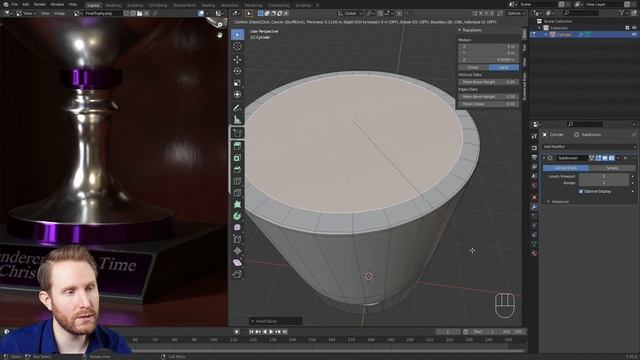The height and width of the screenshot is (360, 640).
Task: Toggle Collection visibility eye in outliner
Action: pyautogui.click(x=634, y=28)
